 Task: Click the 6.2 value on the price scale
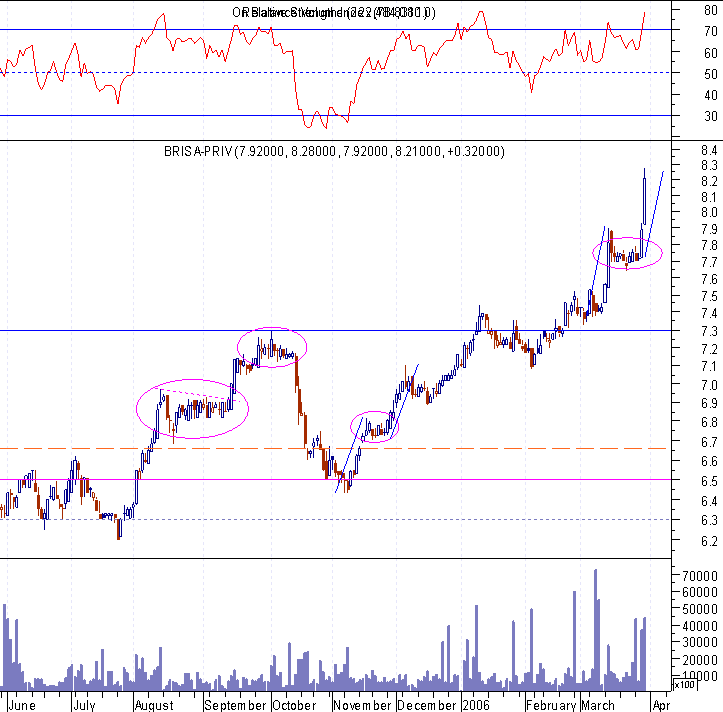709,541
